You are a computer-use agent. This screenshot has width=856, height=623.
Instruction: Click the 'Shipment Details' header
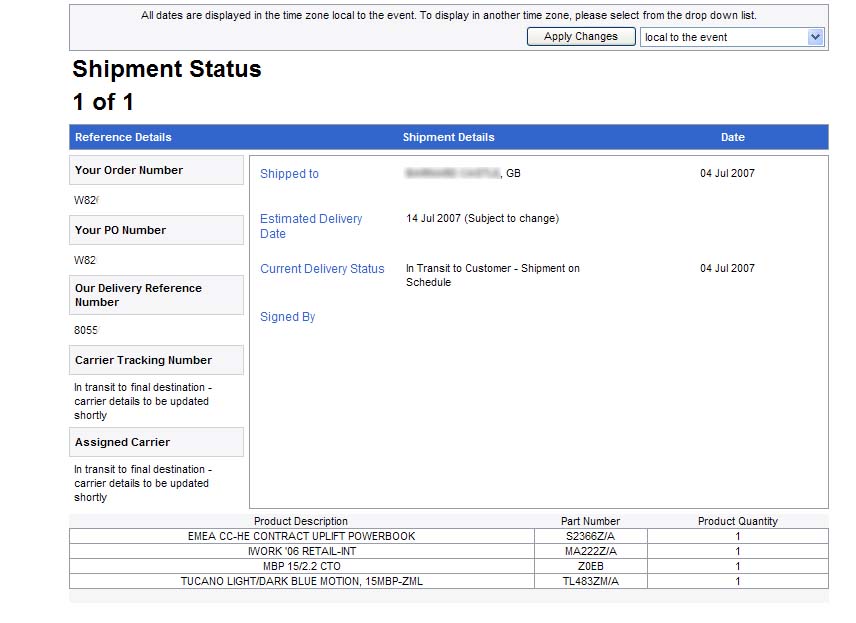449,137
